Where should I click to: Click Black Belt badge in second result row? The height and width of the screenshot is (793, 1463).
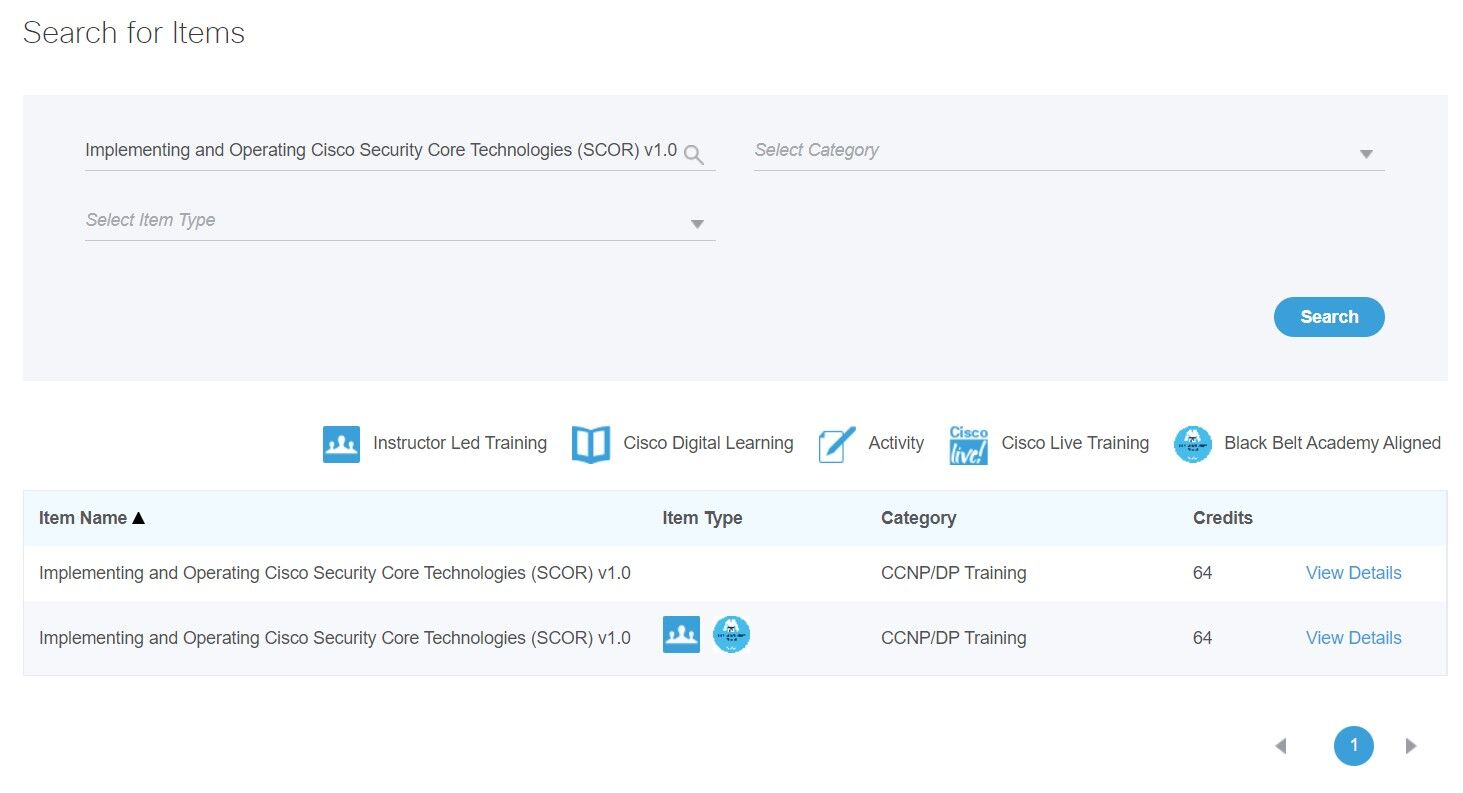(x=731, y=635)
